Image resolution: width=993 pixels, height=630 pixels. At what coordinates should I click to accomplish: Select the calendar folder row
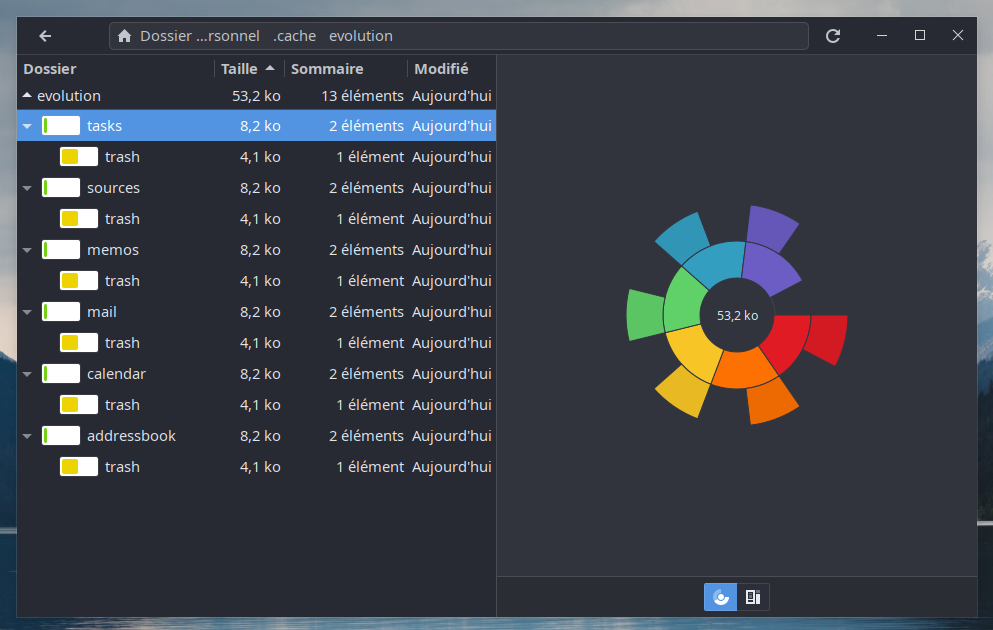[x=116, y=374]
